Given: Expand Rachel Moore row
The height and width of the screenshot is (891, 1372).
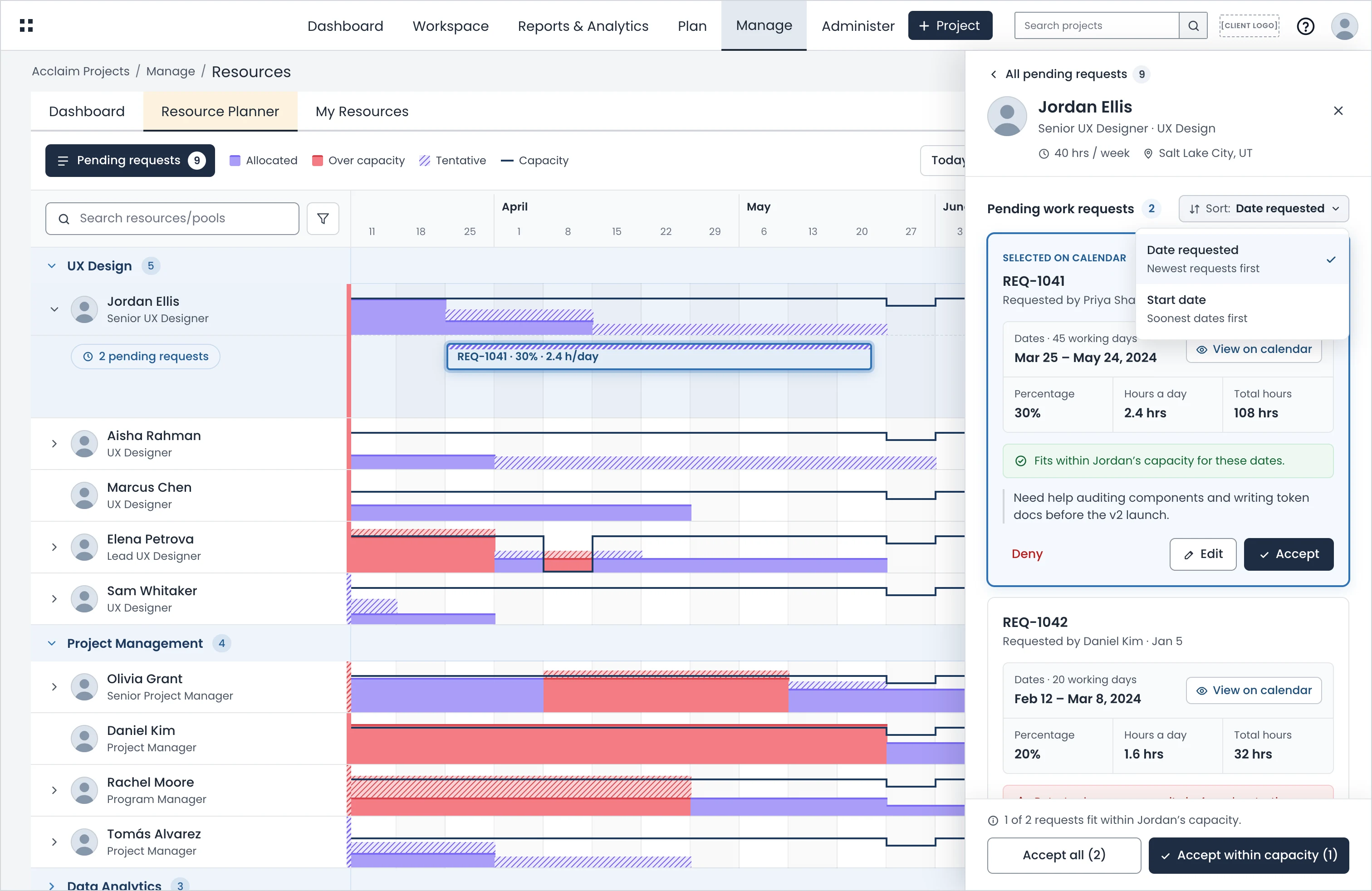Looking at the screenshot, I should 54,790.
